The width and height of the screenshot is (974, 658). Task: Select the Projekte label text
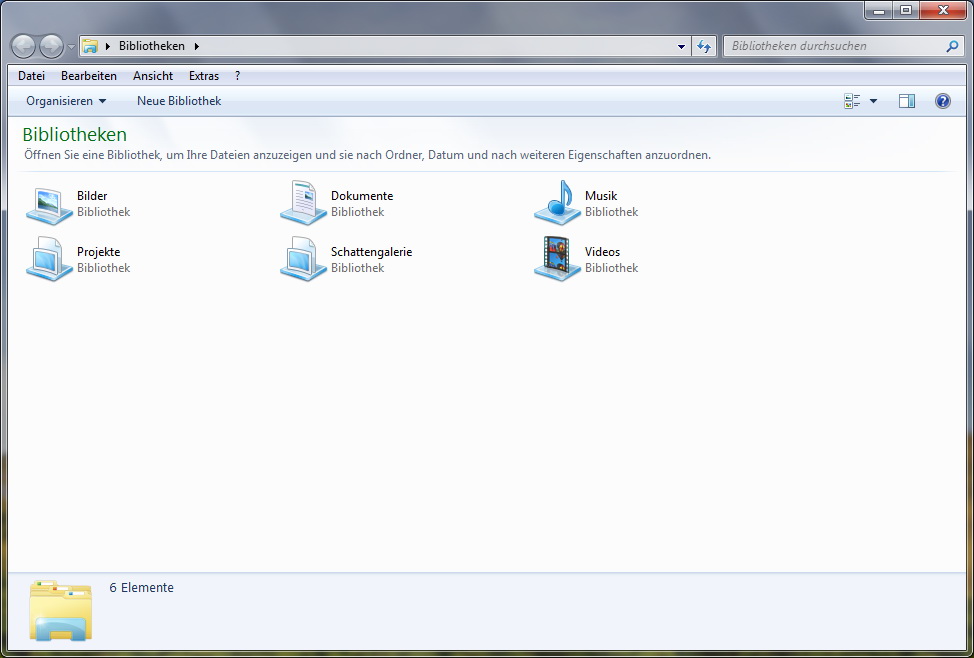(x=99, y=252)
